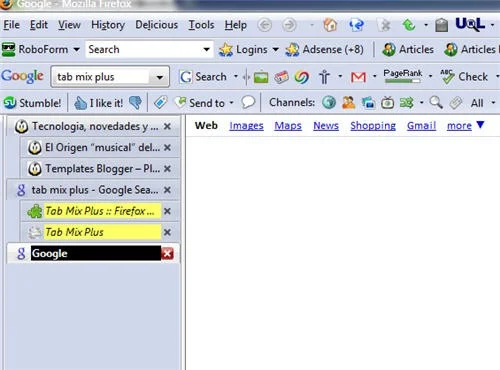Screen dimensions: 500x370
Task: Close the Templates Blogger tab
Action: tap(167, 169)
